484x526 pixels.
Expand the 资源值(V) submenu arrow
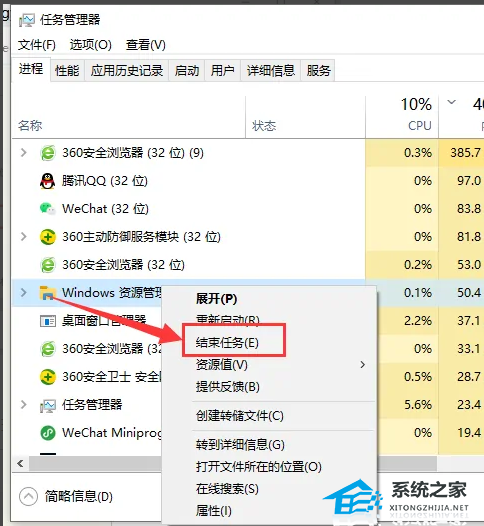(x=362, y=365)
